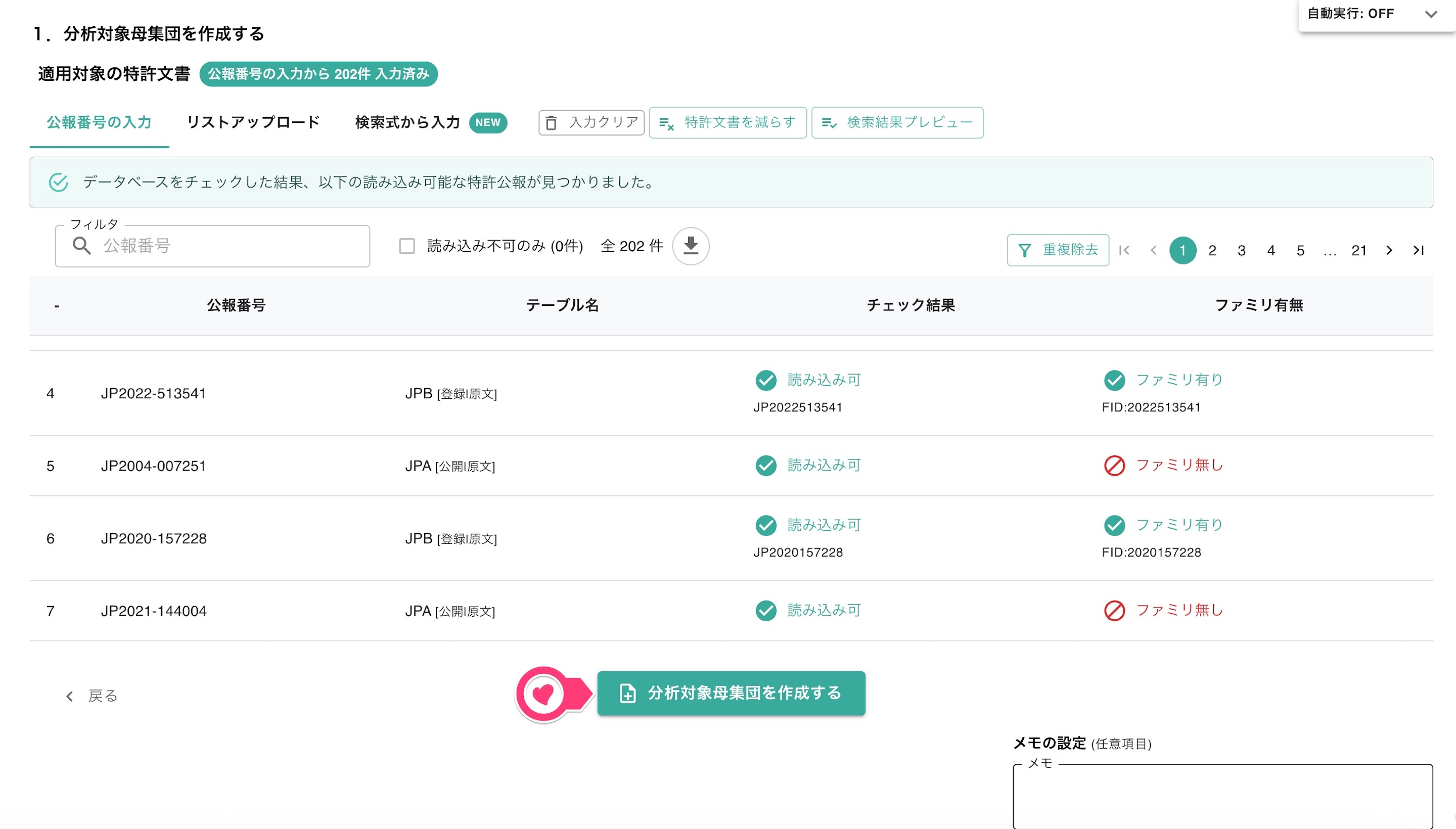Click FID:2022513541 text
Viewport: 1456px width, 829px height.
(x=1151, y=407)
